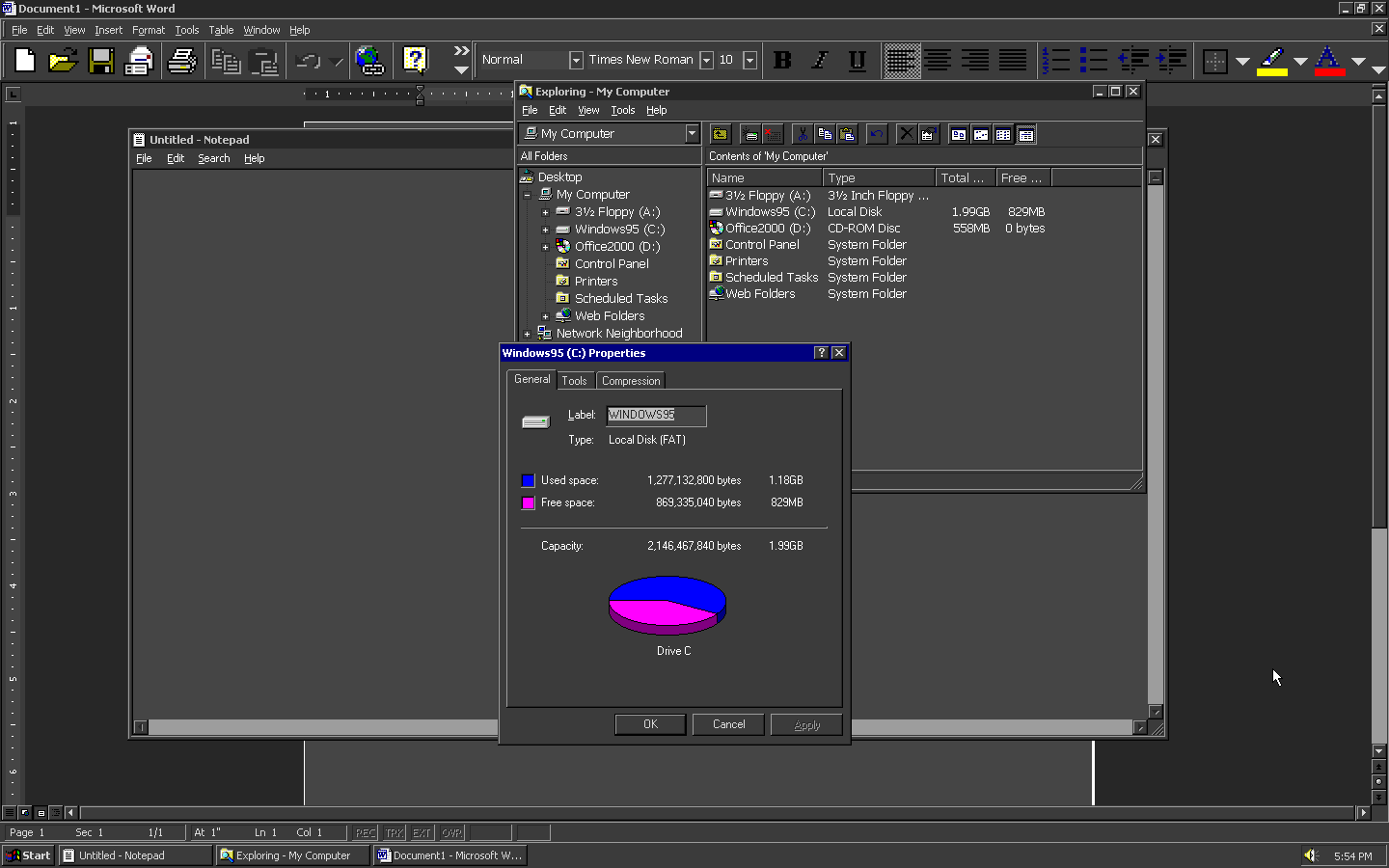Open the font name dropdown

point(706,60)
